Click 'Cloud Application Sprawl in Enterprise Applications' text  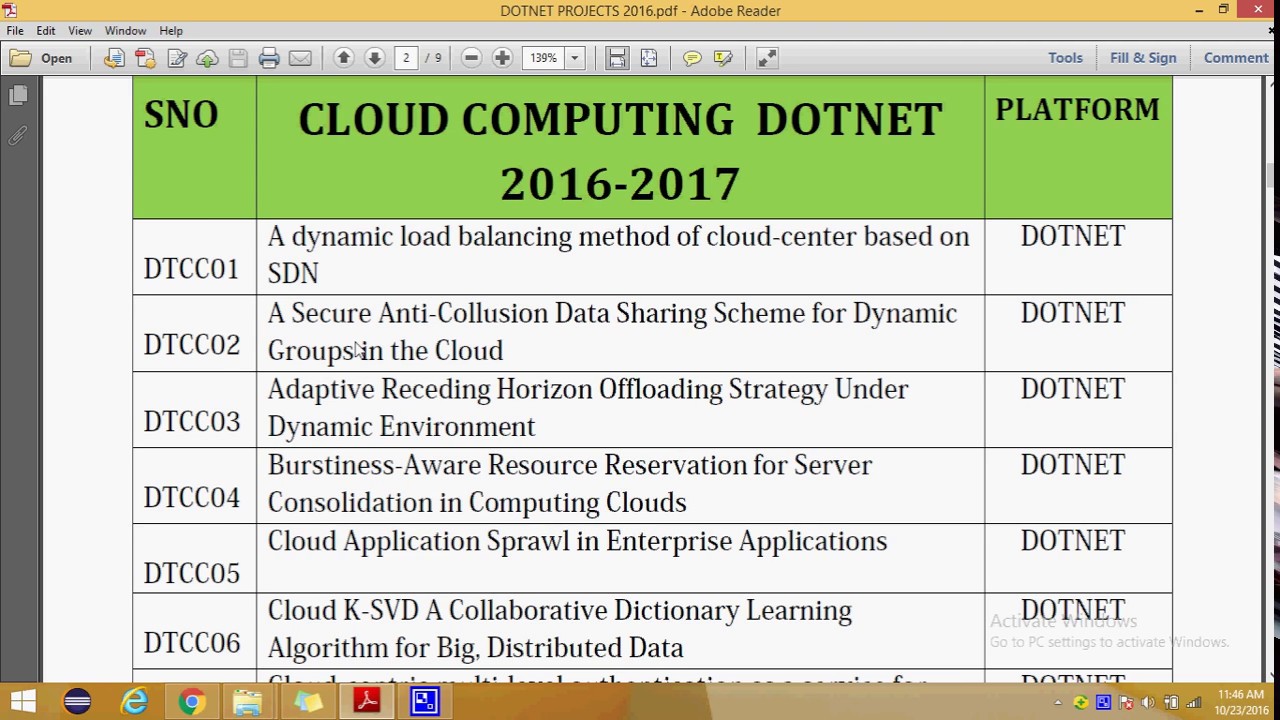577,541
